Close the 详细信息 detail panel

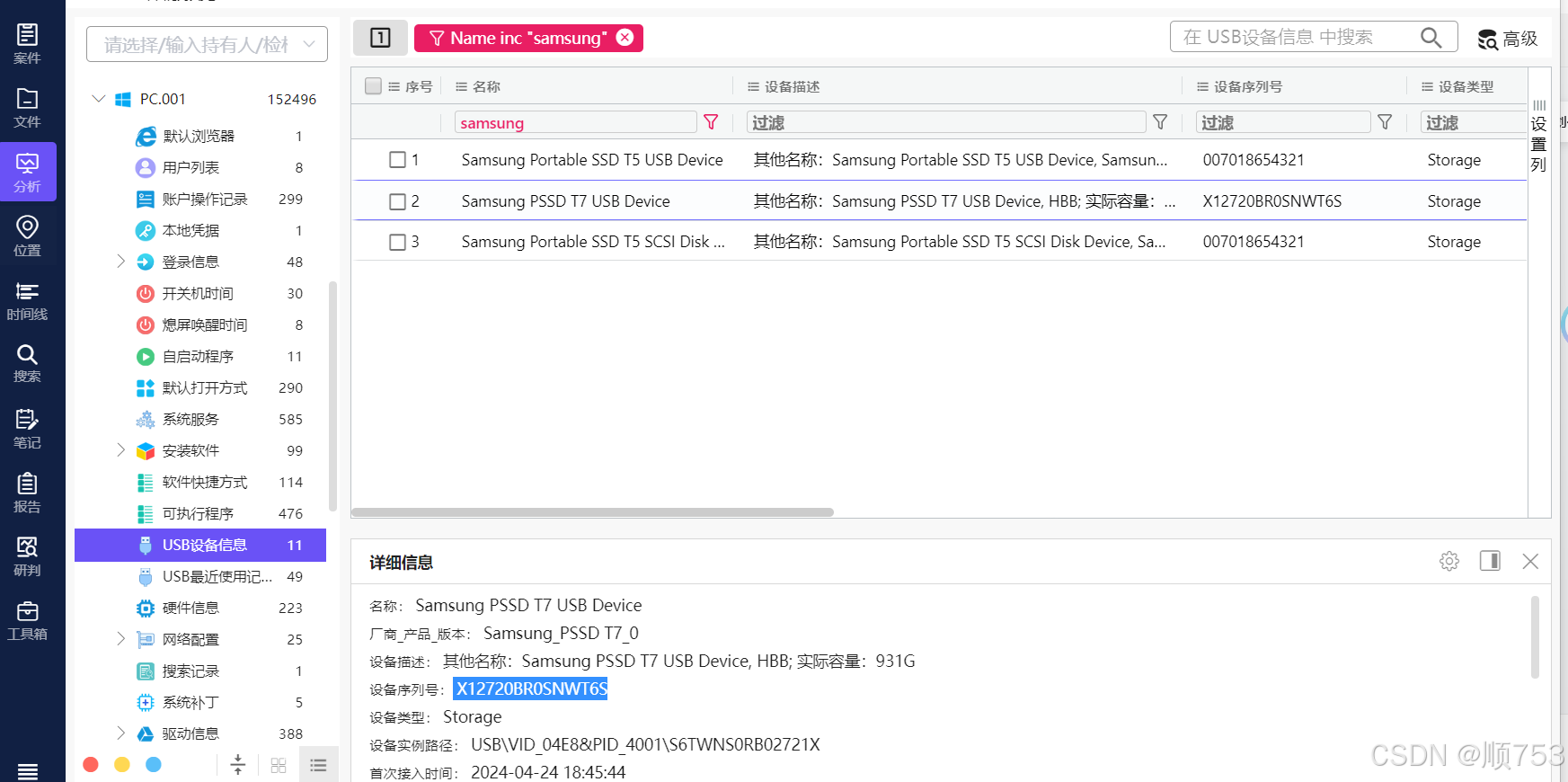tap(1530, 561)
